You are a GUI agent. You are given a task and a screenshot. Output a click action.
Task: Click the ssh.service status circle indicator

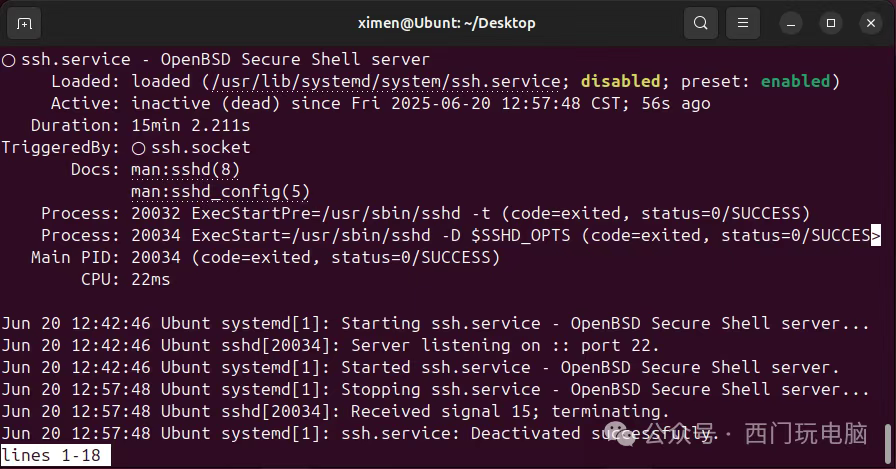tap(9, 60)
